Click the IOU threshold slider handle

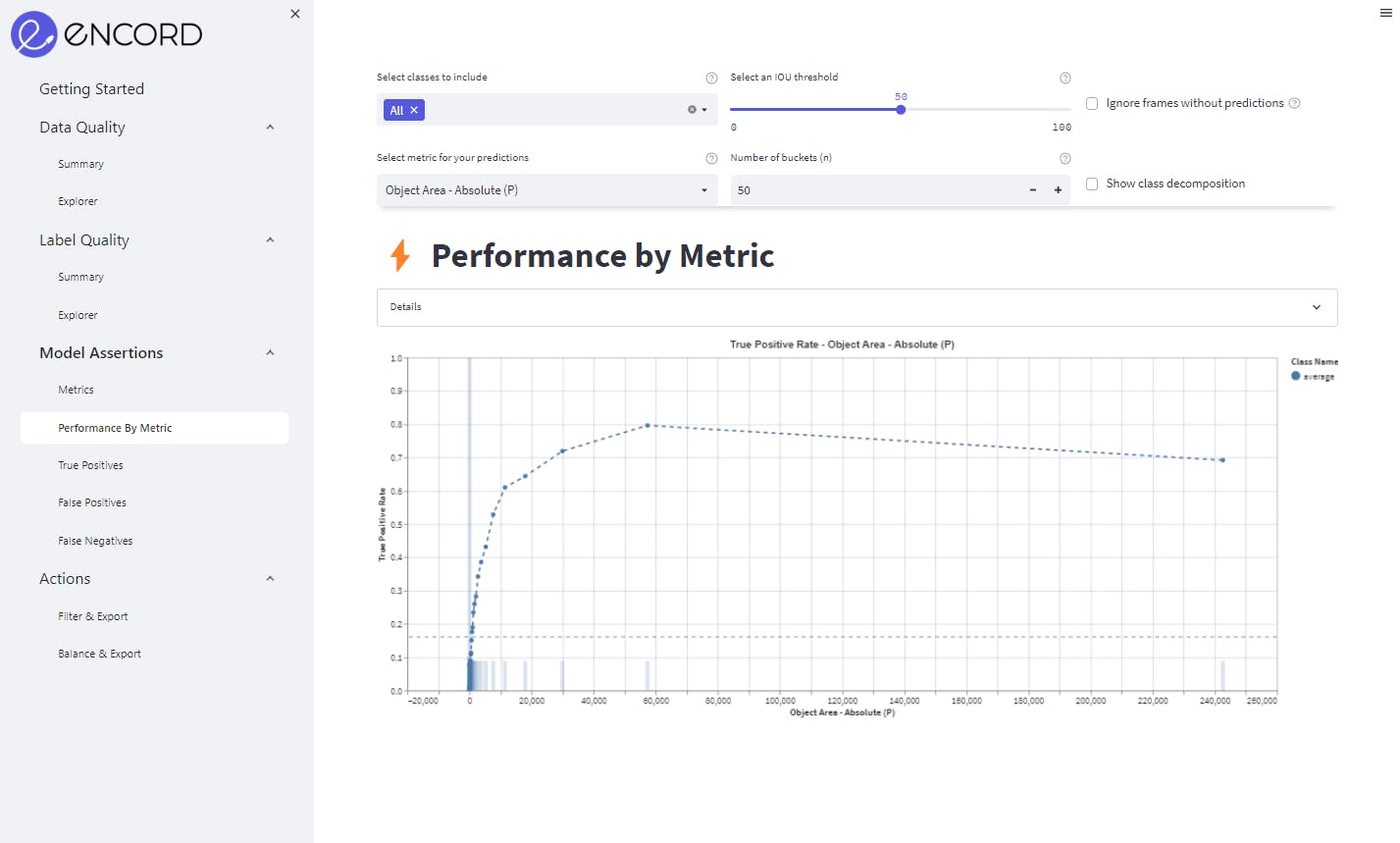pyautogui.click(x=901, y=110)
